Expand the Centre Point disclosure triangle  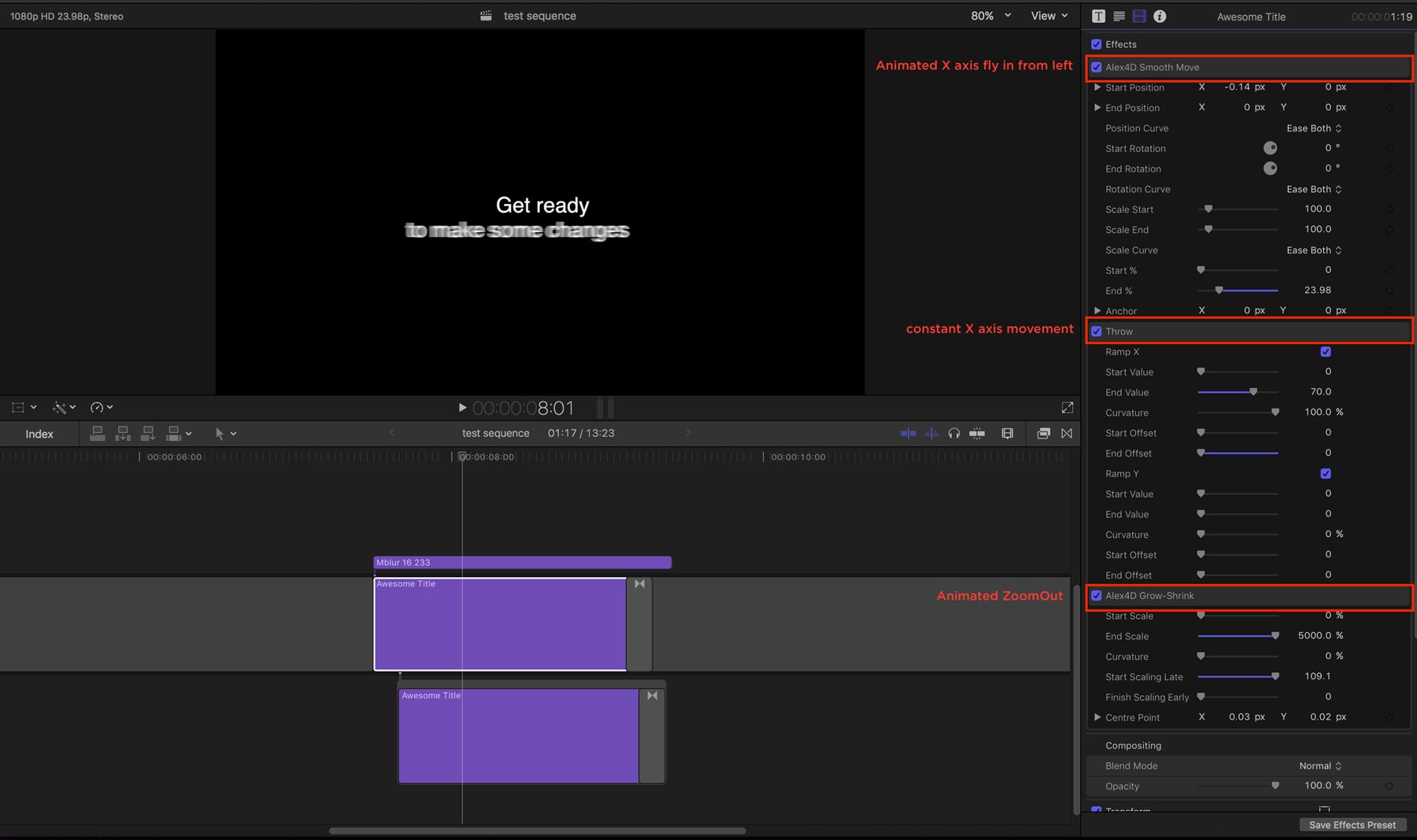click(1097, 717)
